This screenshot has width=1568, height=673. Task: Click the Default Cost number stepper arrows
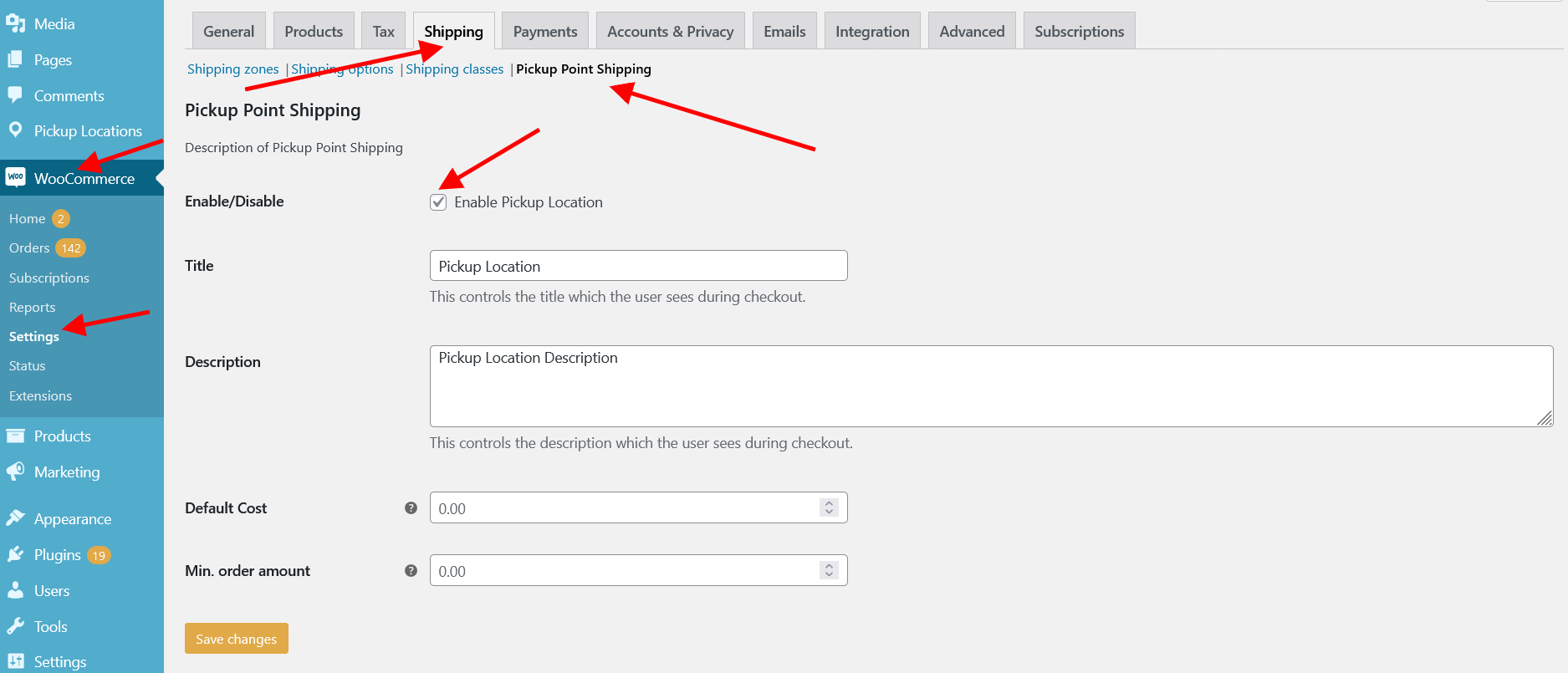tap(829, 507)
